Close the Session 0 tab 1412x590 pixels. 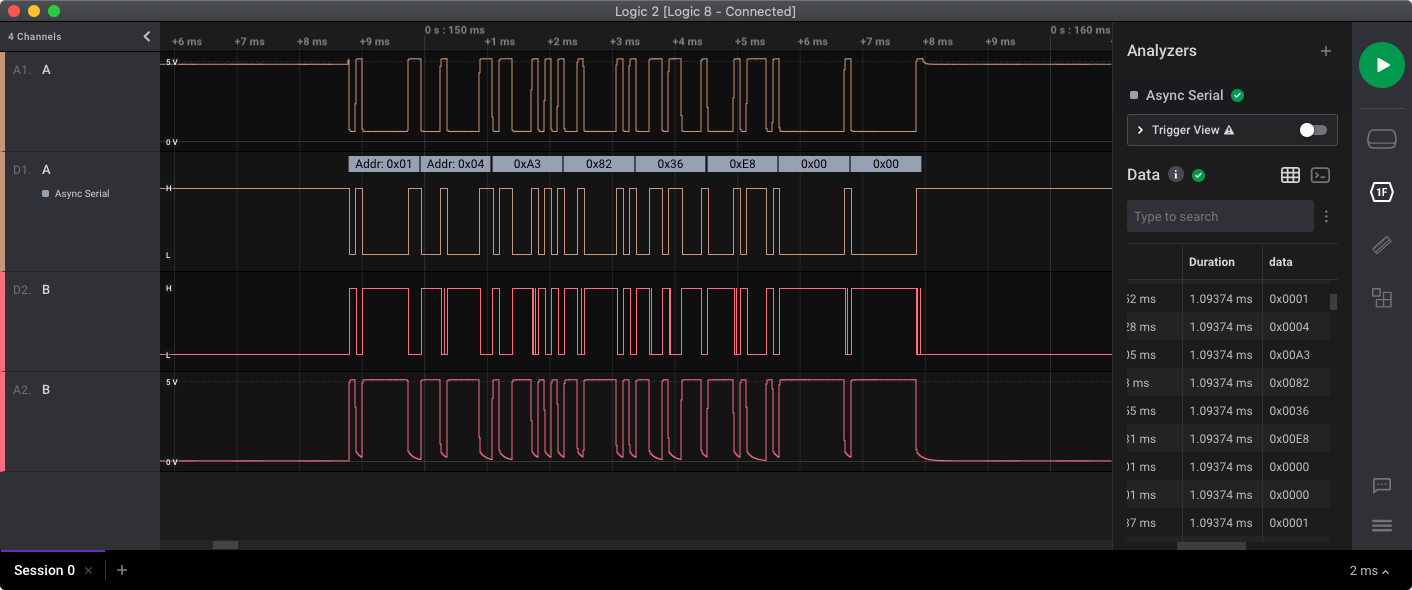pos(88,570)
